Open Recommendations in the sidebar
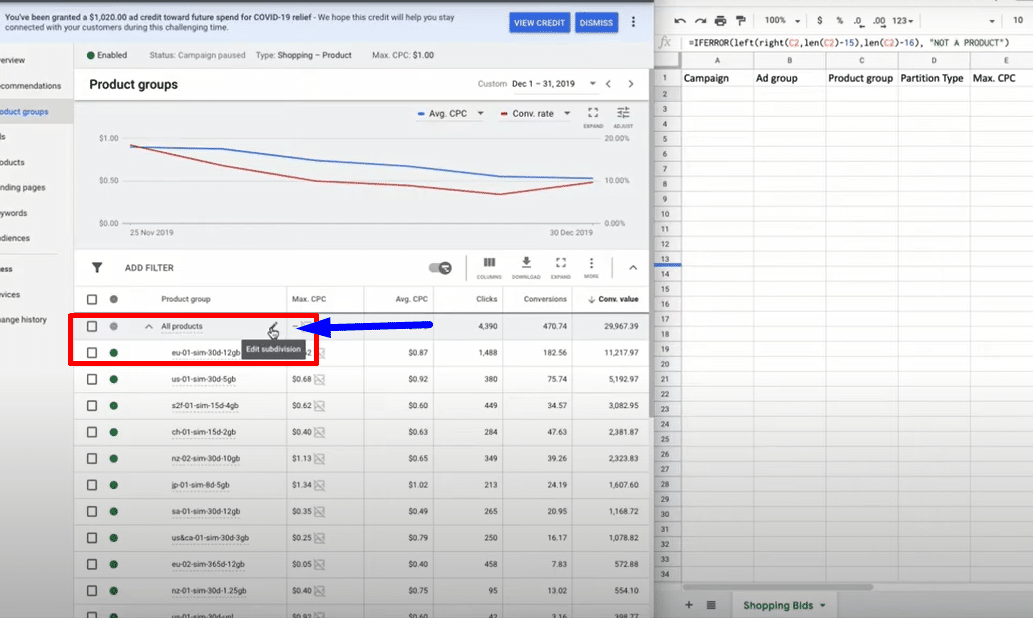The width and height of the screenshot is (1033, 618). pyautogui.click(x=31, y=86)
